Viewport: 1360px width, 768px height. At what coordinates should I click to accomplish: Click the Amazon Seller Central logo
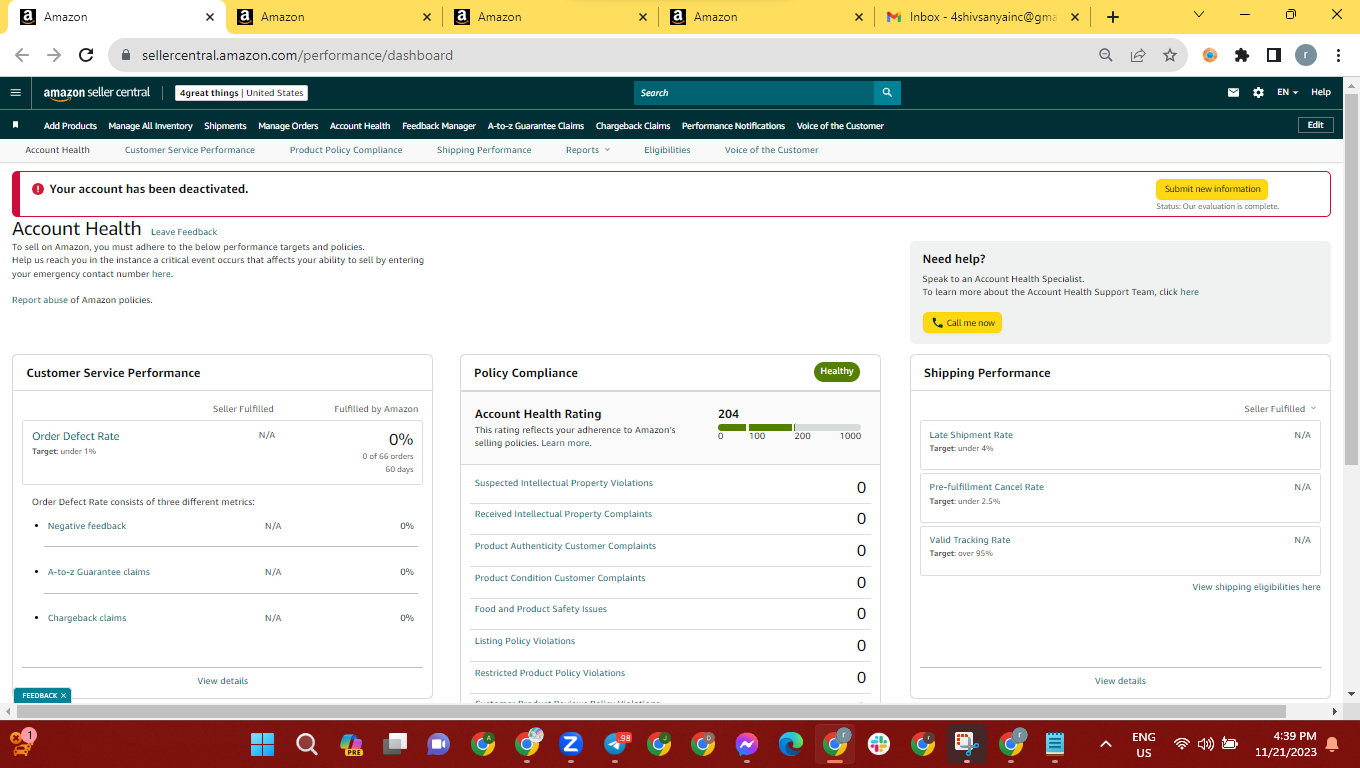[x=97, y=93]
